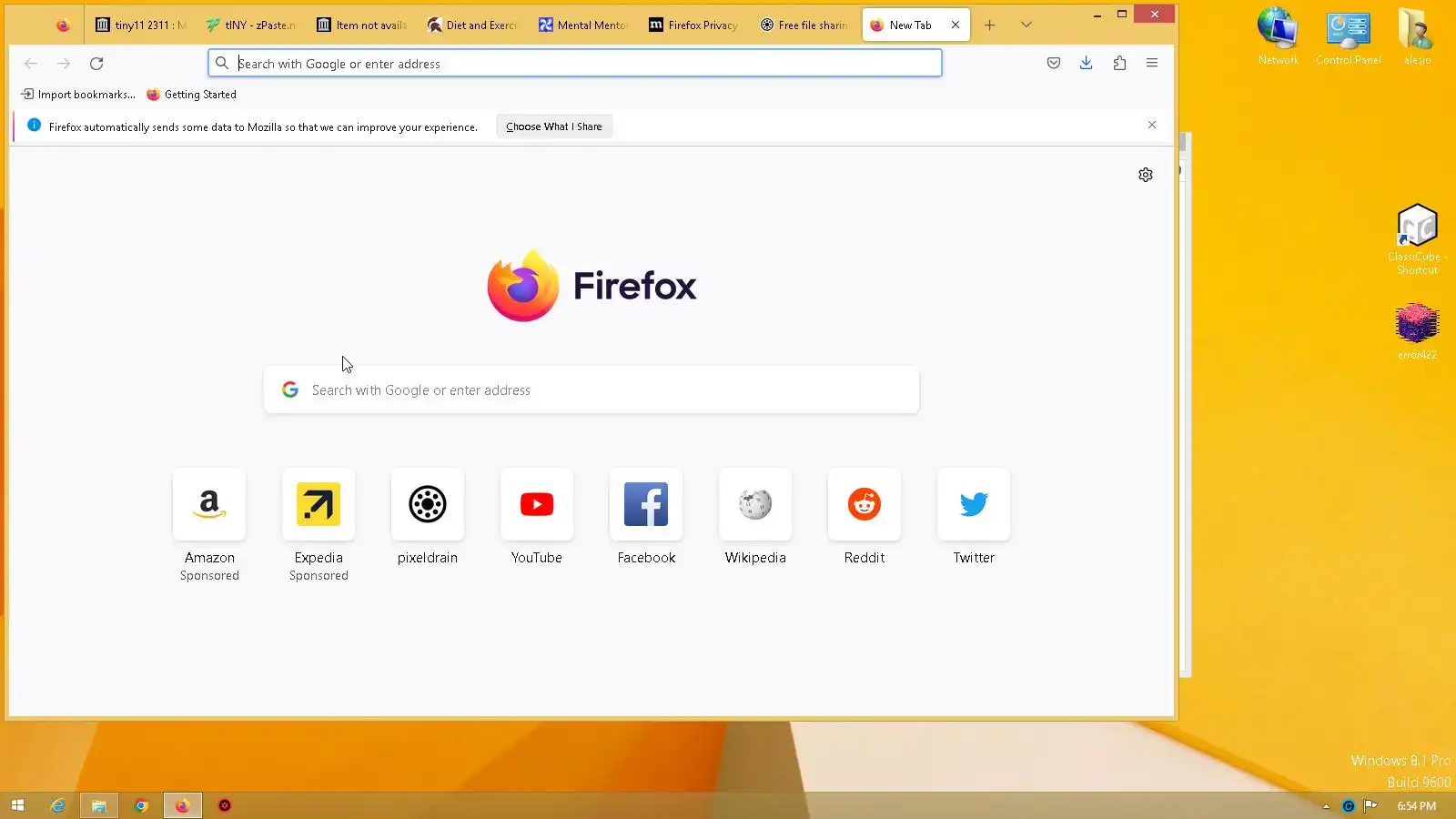Open Personalize New Tab gear settings

[1146, 175]
